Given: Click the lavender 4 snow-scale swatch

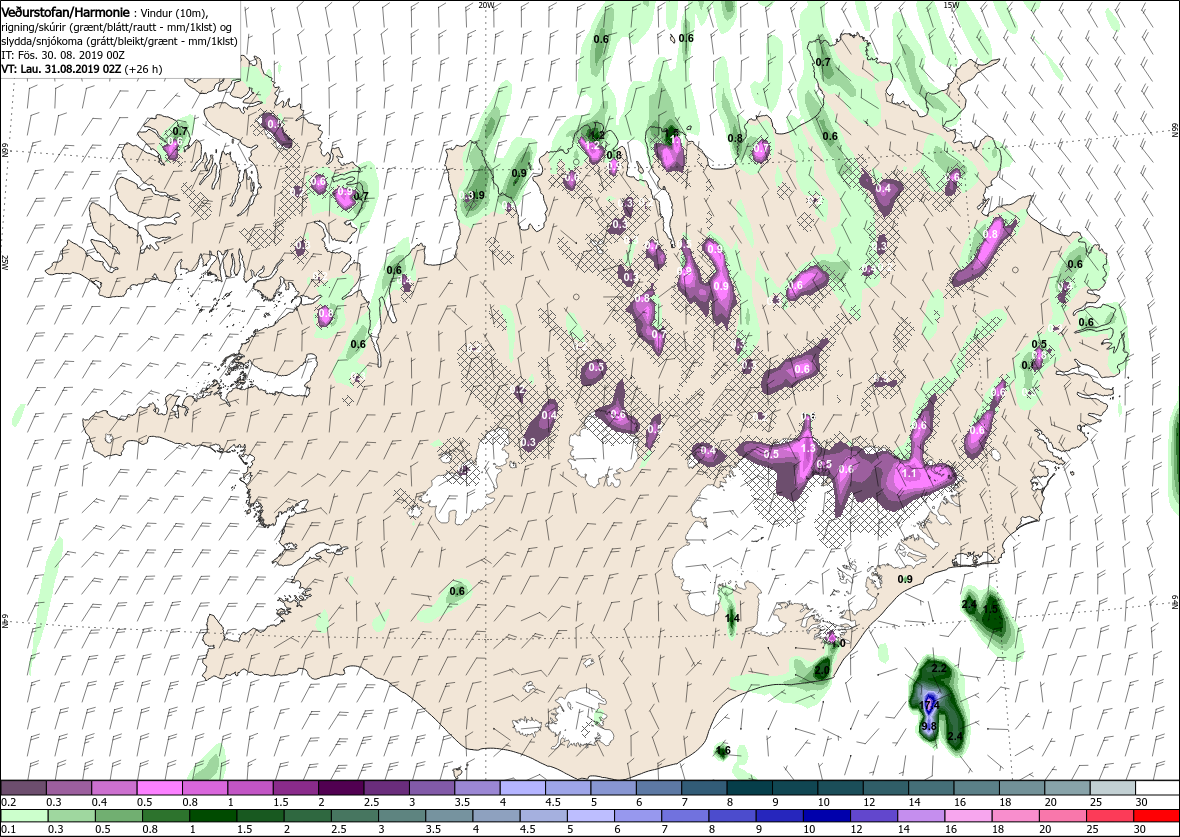Looking at the screenshot, I should [x=523, y=787].
